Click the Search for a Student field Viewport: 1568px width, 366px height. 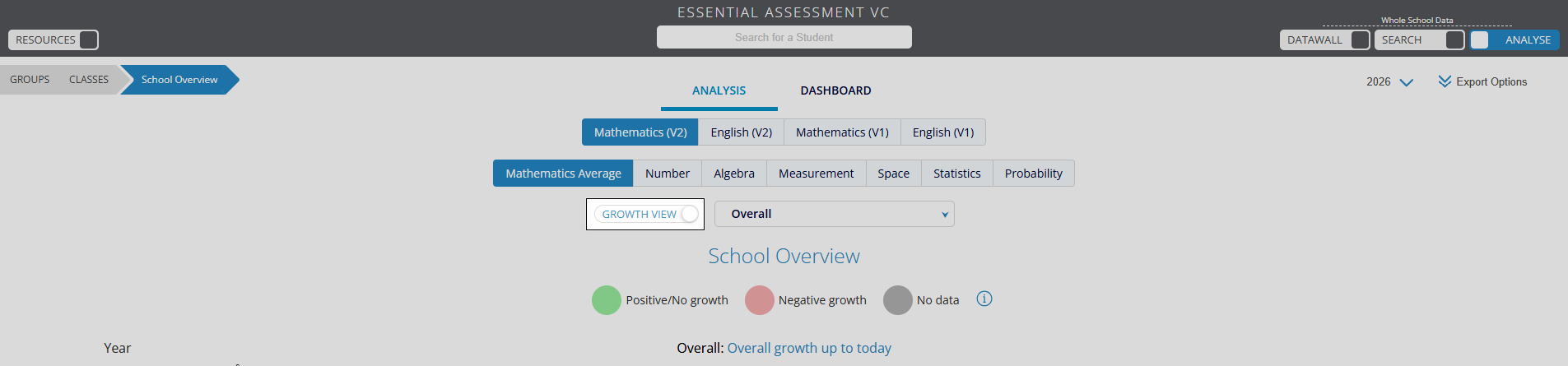[784, 37]
